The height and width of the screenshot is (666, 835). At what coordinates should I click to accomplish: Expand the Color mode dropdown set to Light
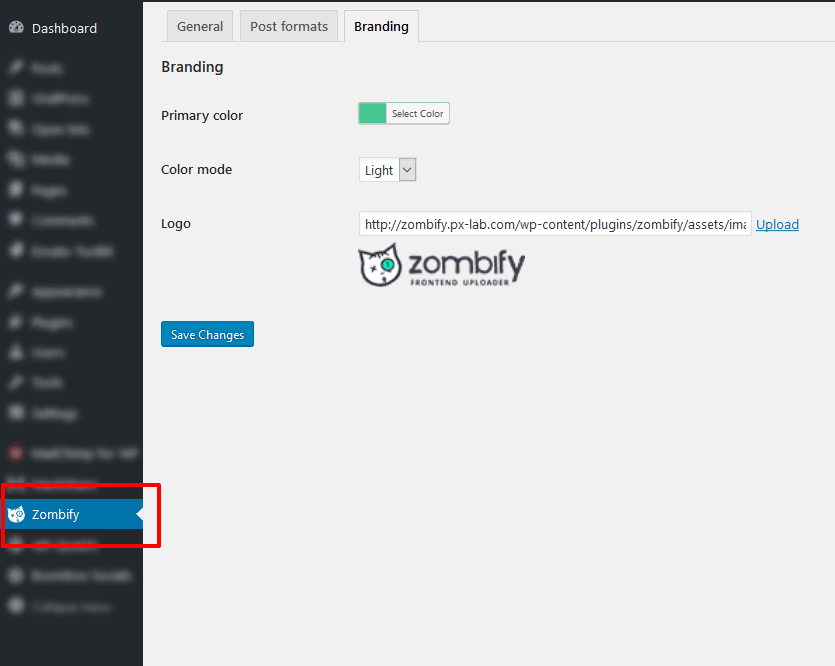click(x=388, y=170)
